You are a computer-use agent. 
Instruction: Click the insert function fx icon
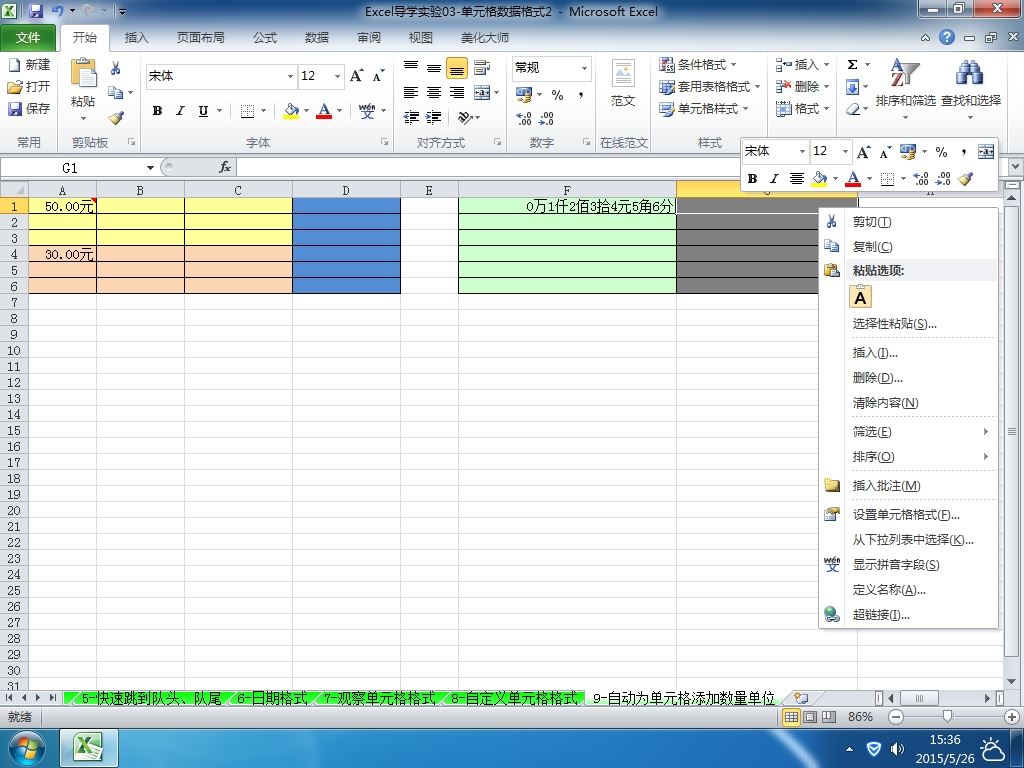click(225, 168)
